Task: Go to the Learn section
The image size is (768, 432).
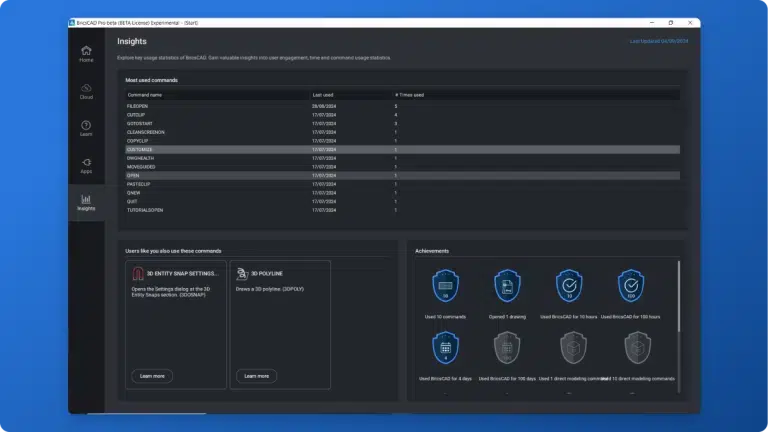Action: (86, 128)
